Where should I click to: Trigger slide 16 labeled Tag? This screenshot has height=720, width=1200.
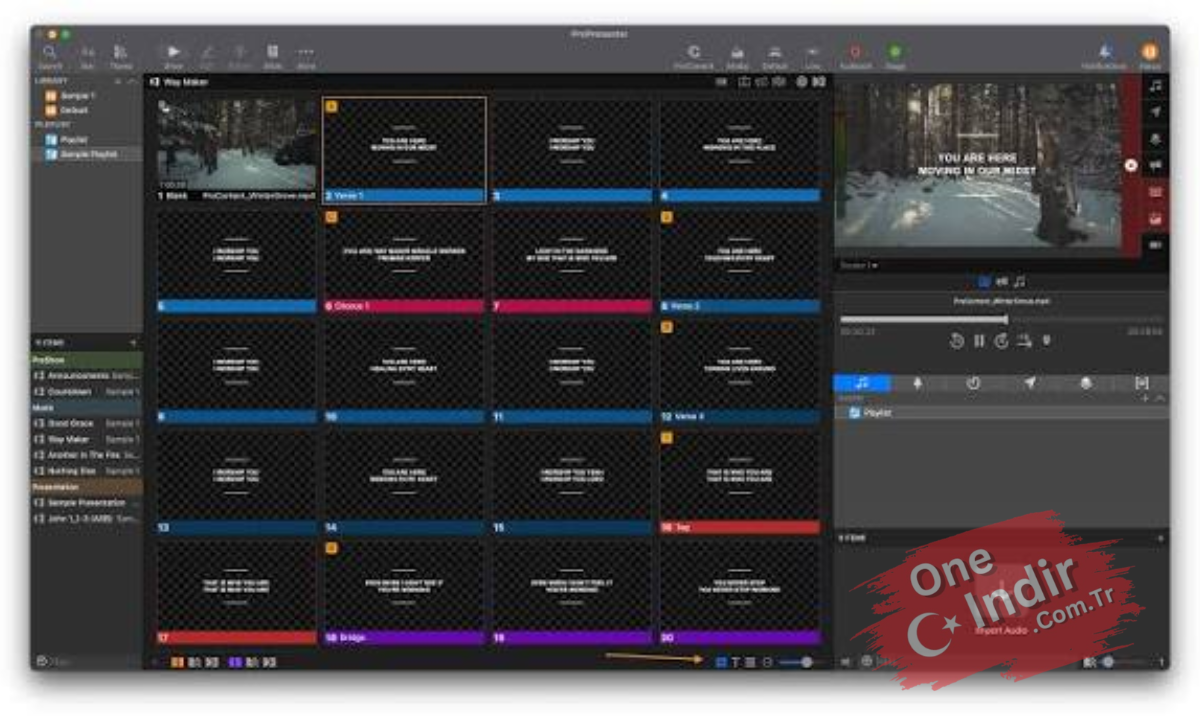[x=740, y=482]
